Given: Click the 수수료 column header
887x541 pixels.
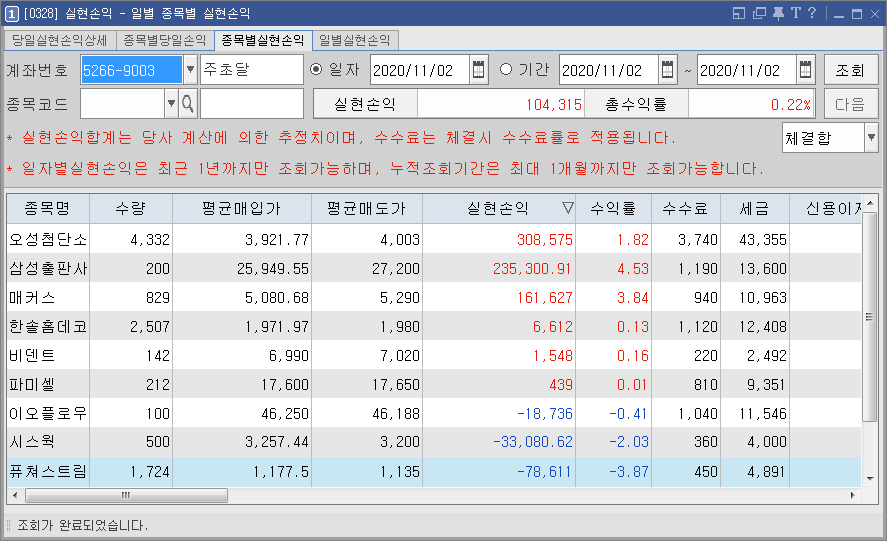Looking at the screenshot, I should pos(686,209).
